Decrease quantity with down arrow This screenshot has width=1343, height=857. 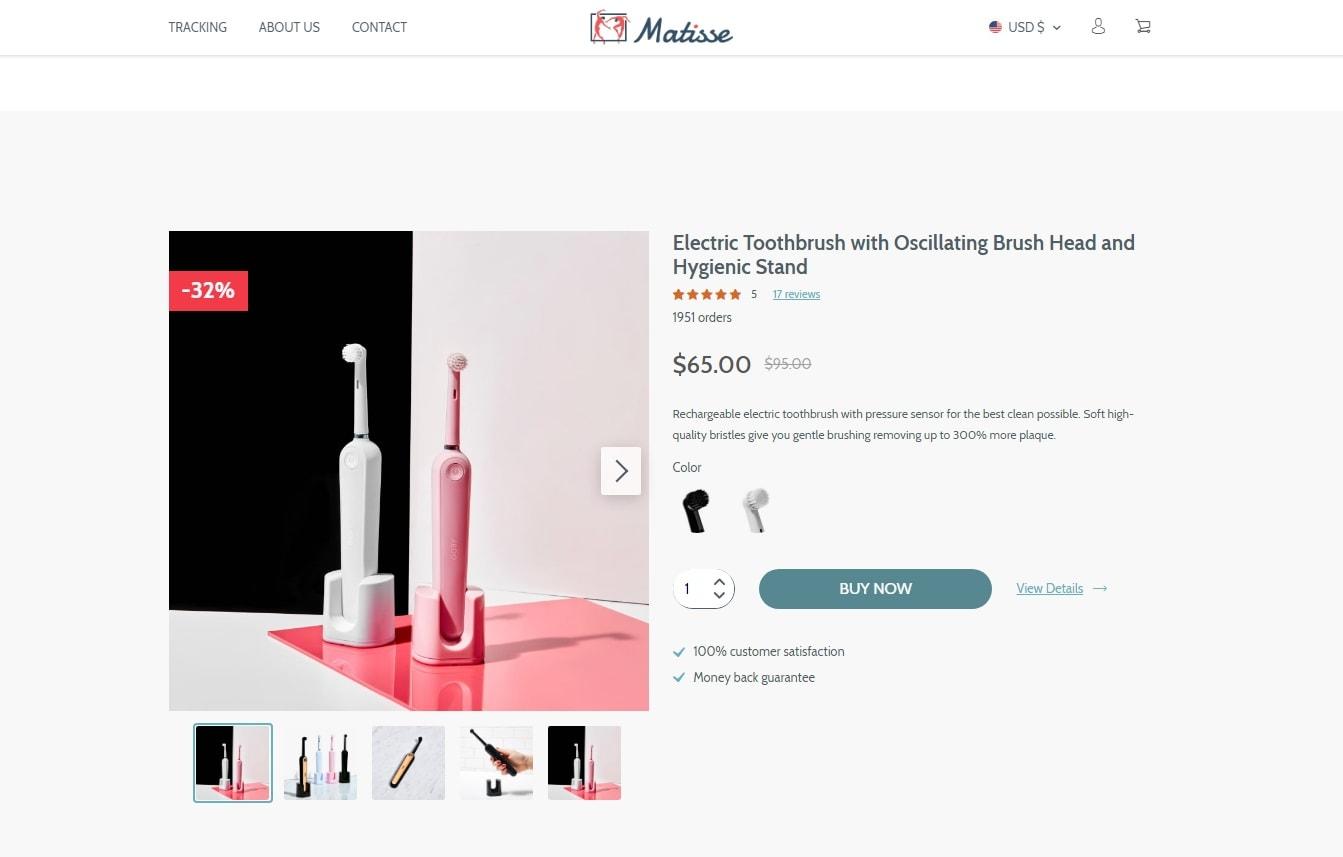point(719,596)
